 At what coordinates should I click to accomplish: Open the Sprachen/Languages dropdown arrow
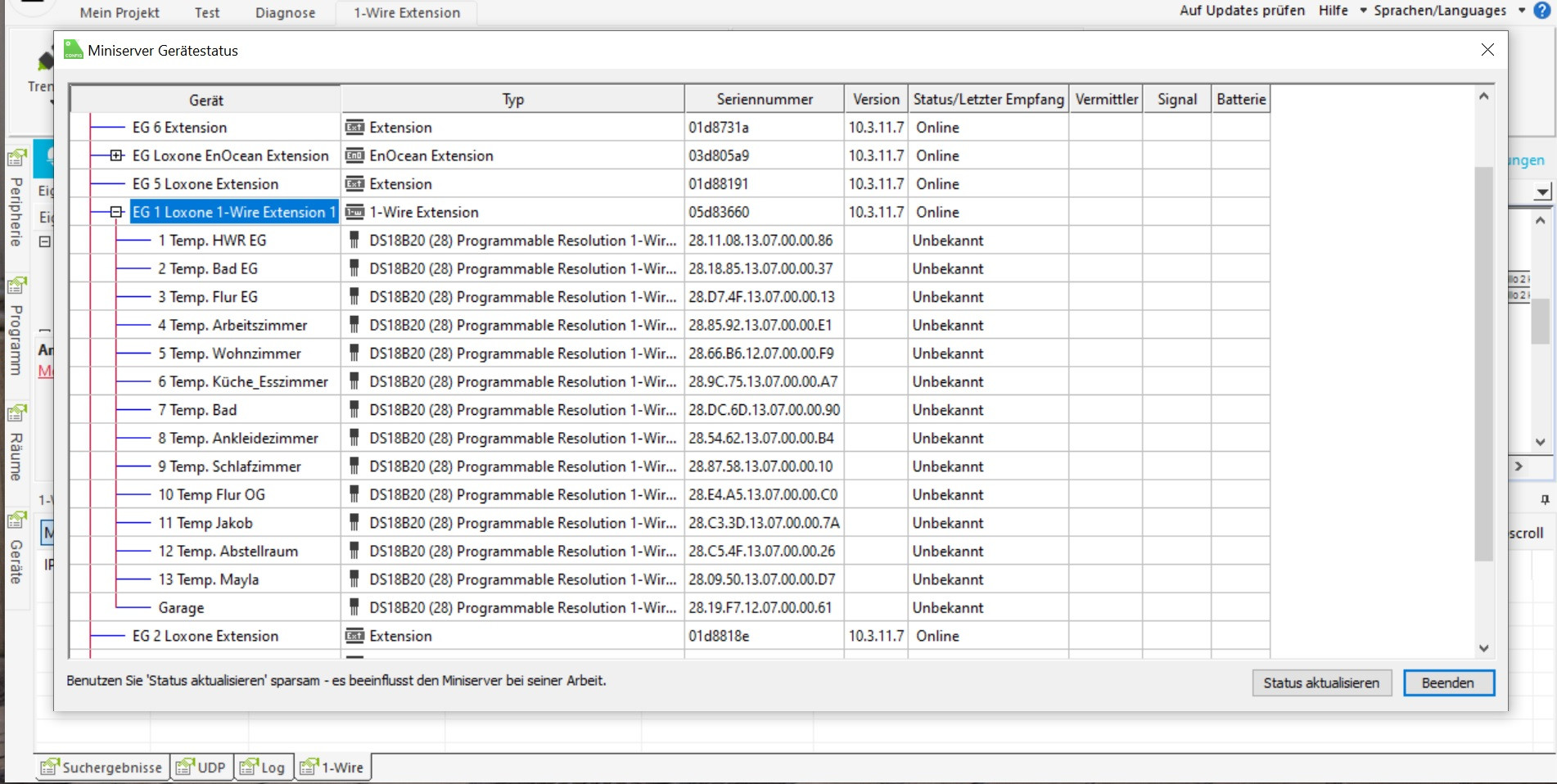coord(1522,11)
